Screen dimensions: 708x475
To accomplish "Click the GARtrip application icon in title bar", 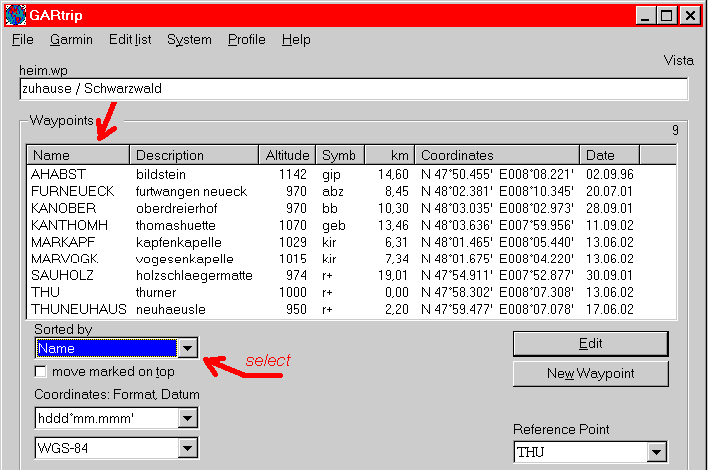I will (x=15, y=15).
